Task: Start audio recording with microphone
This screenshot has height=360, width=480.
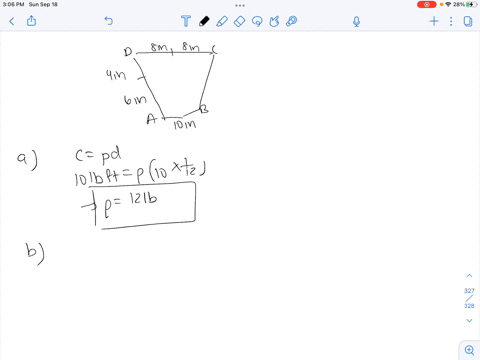Action: pyautogui.click(x=356, y=22)
